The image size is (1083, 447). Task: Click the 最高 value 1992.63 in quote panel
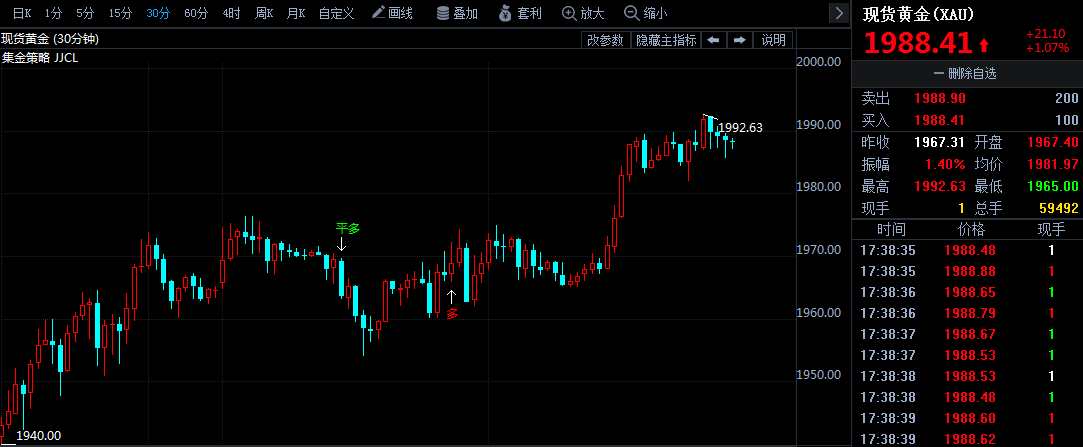tap(940, 187)
